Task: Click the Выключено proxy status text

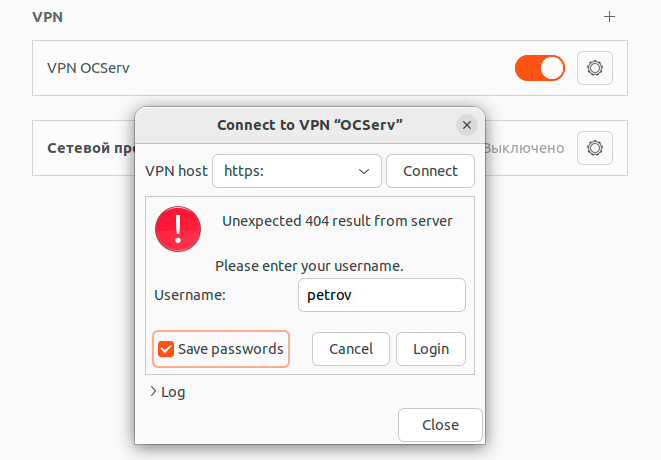Action: click(x=524, y=148)
